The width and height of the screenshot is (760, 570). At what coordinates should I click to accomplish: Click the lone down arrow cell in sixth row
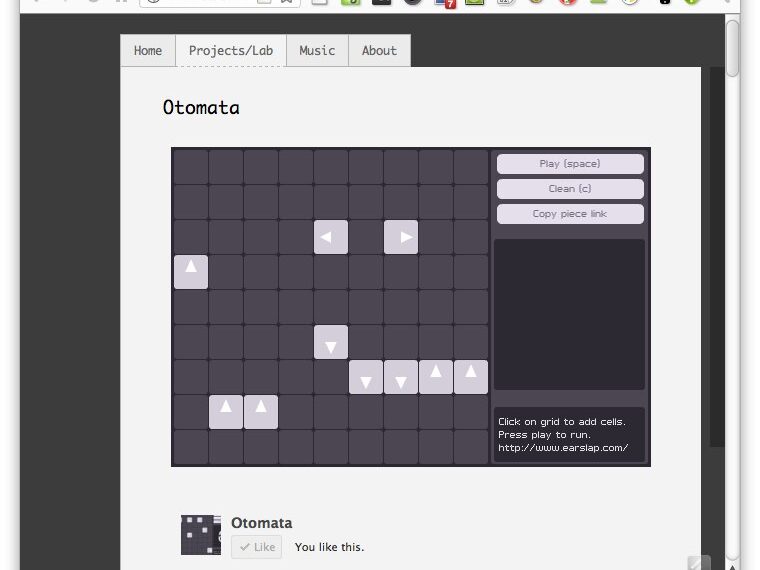click(x=331, y=342)
